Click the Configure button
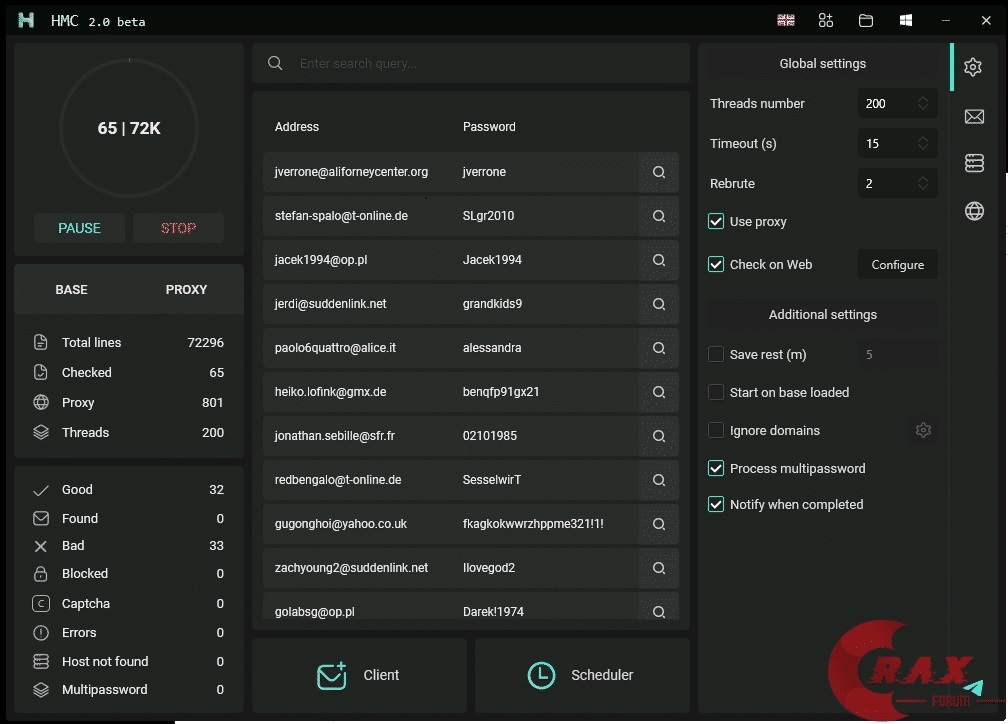This screenshot has width=1008, height=724. pyautogui.click(x=897, y=265)
